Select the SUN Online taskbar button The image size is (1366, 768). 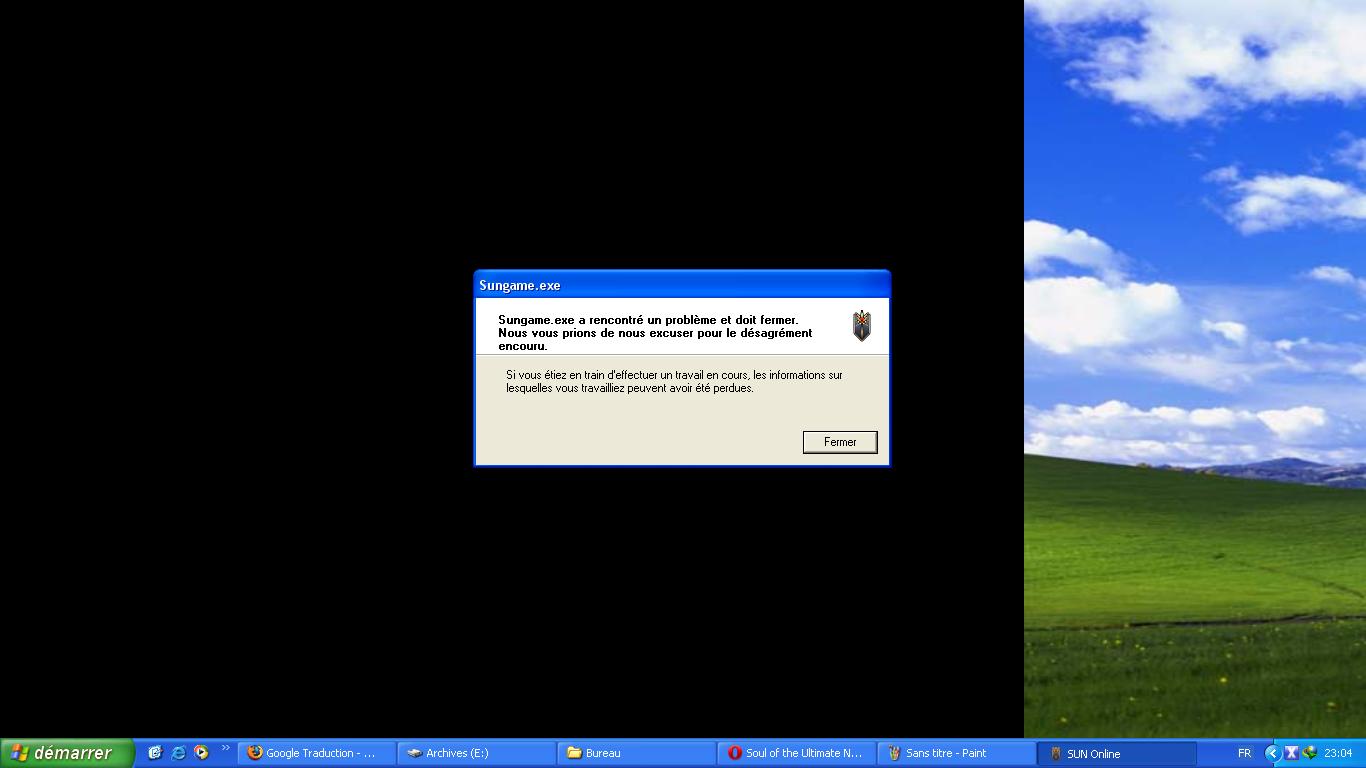[1117, 753]
